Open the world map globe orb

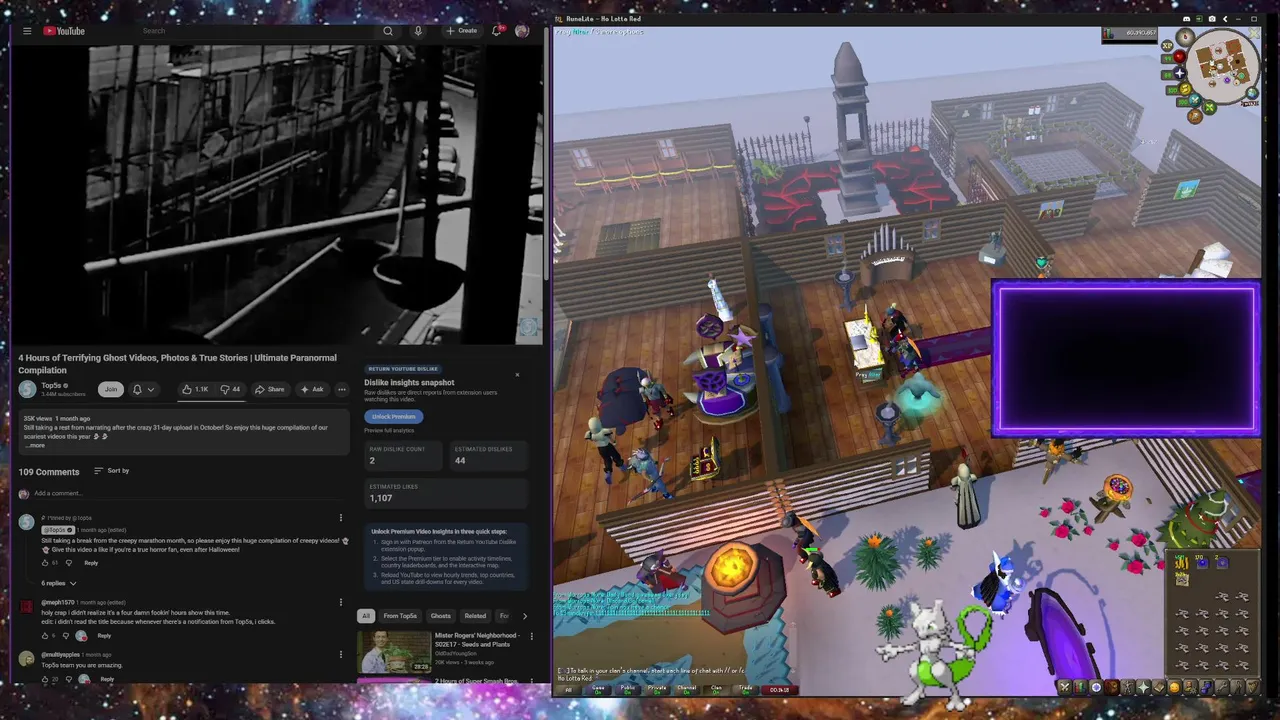pos(1252,93)
